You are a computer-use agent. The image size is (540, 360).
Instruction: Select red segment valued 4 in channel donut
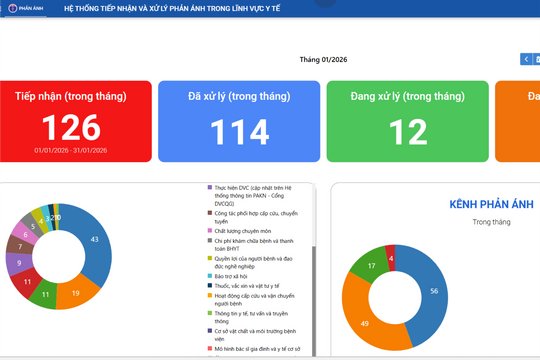click(x=391, y=258)
